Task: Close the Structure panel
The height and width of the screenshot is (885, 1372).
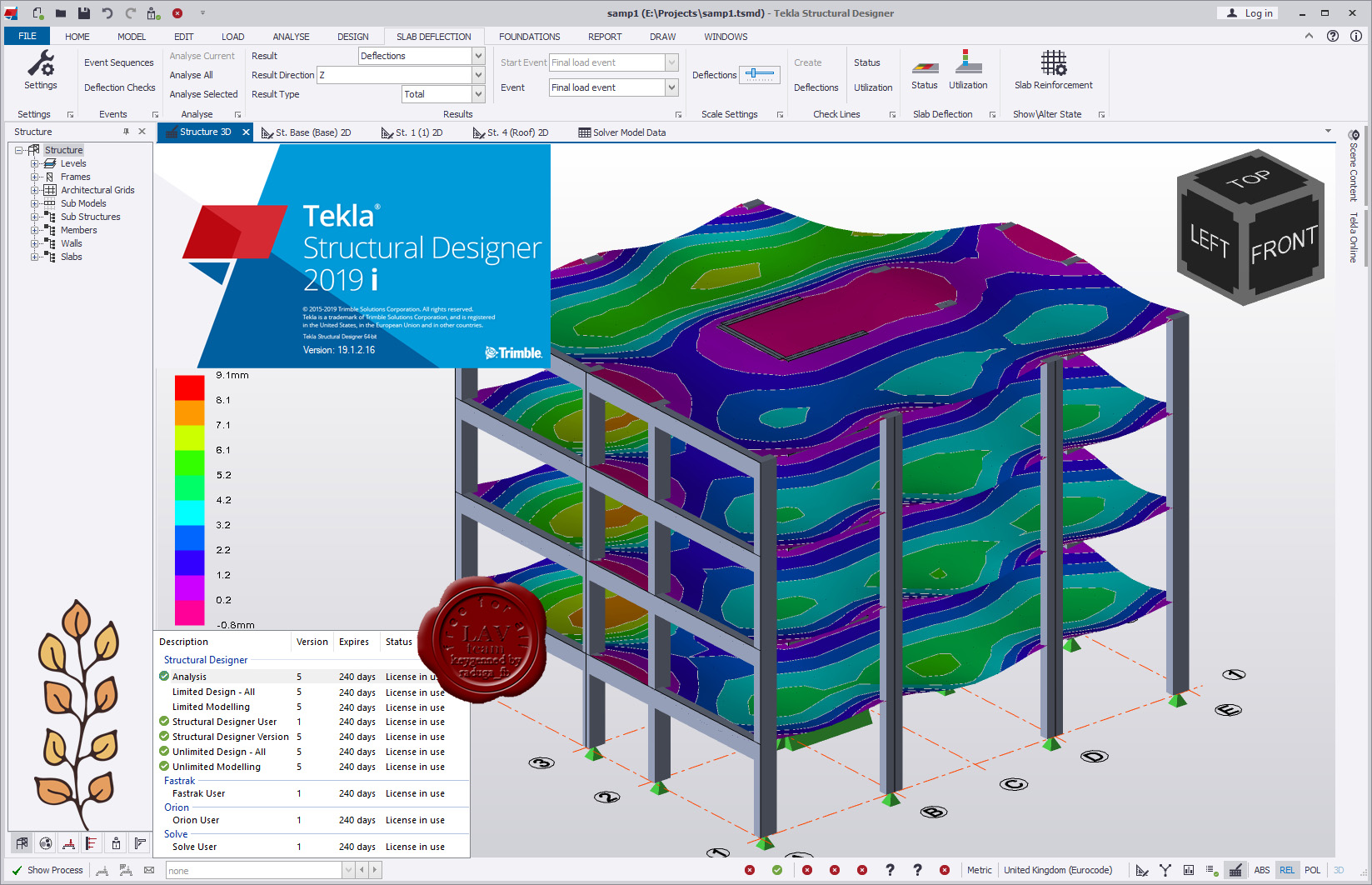Action: [x=142, y=132]
